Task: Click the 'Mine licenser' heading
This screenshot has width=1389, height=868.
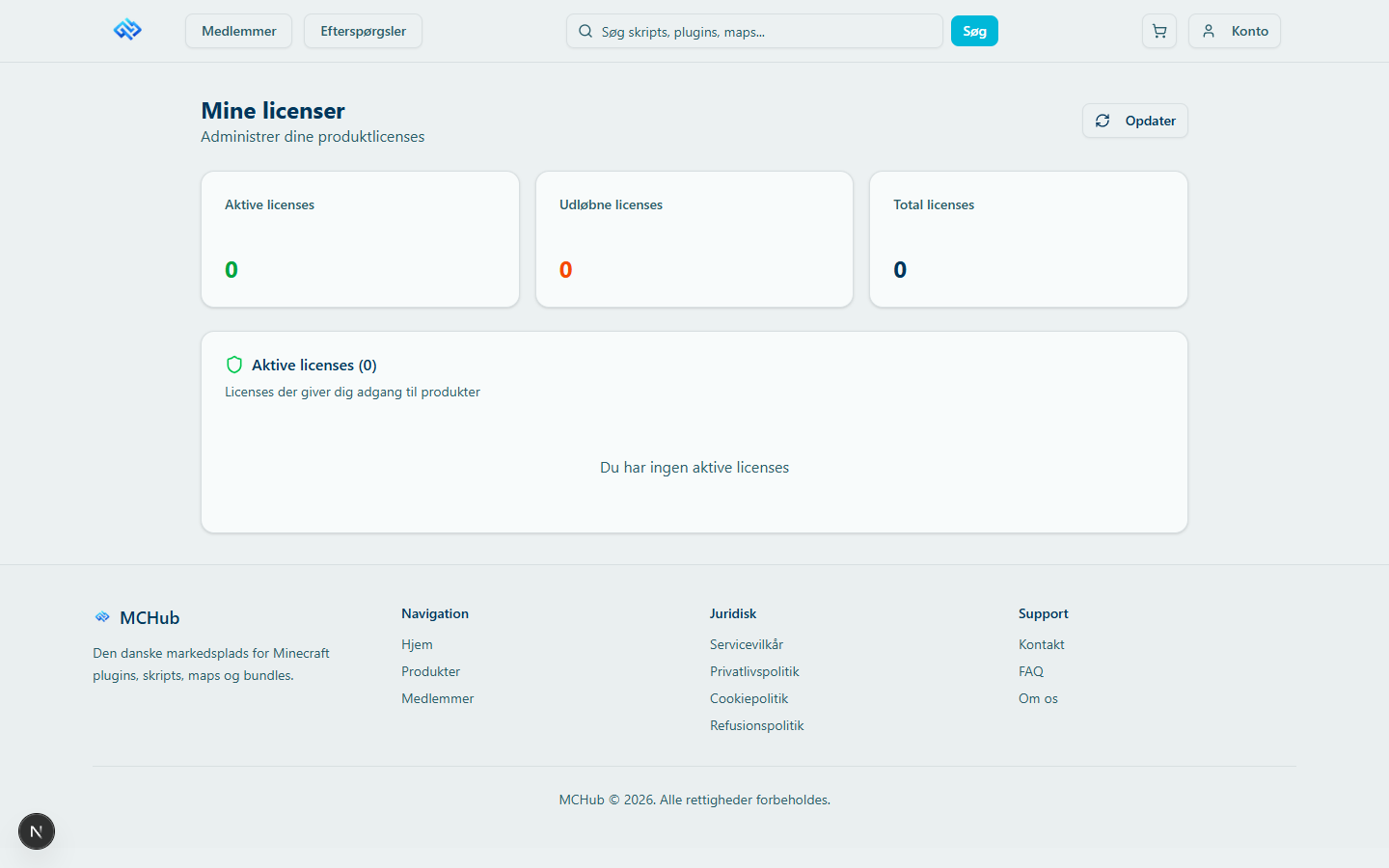Action: 273,111
